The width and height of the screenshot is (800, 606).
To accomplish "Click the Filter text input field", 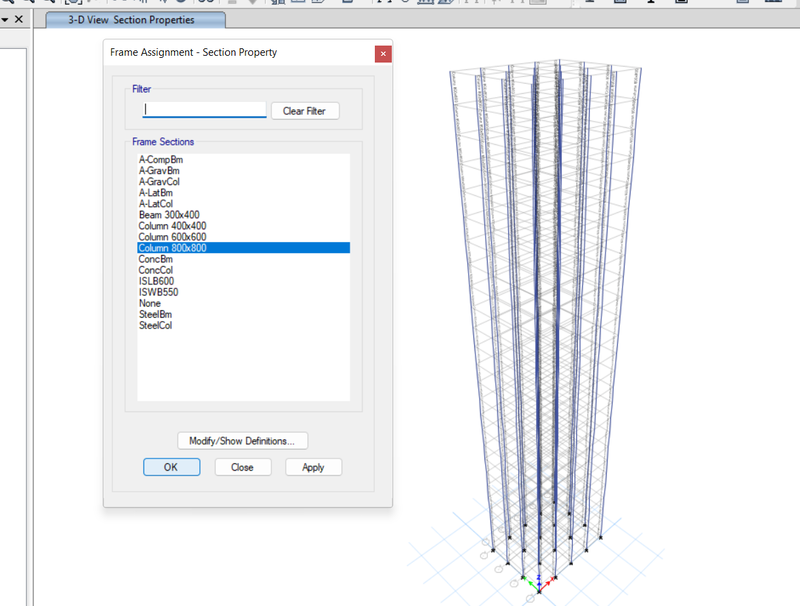I will (x=204, y=110).
